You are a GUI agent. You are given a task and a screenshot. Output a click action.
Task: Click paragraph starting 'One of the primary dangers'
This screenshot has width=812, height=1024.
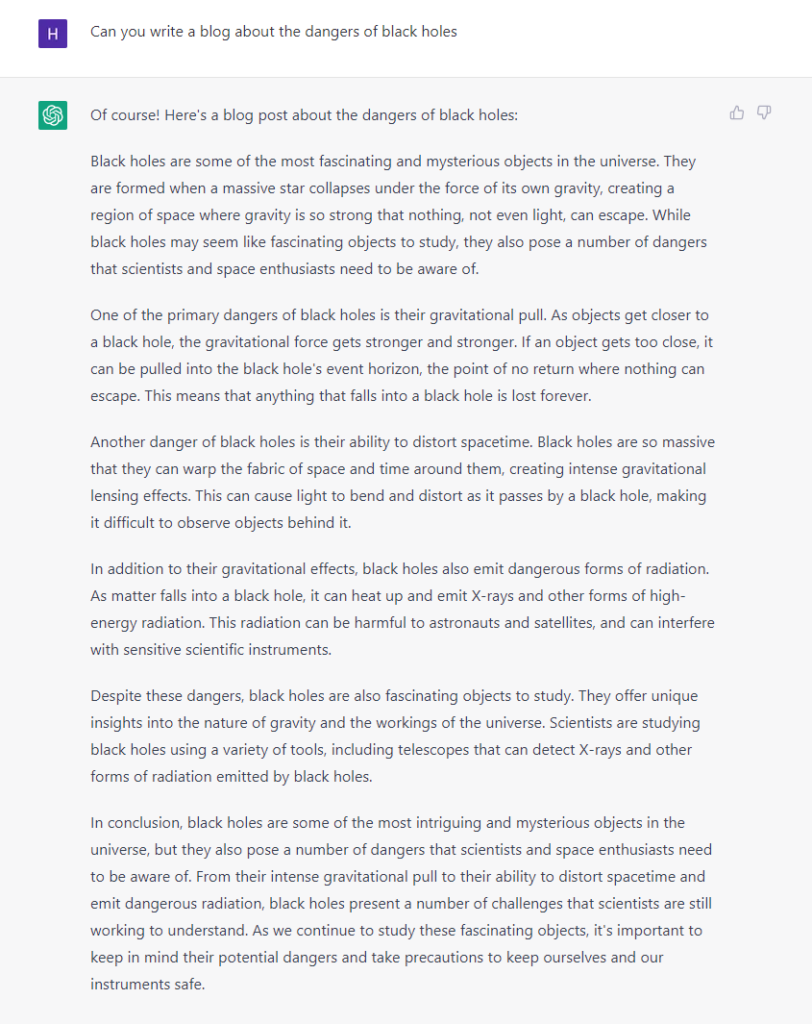click(401, 355)
